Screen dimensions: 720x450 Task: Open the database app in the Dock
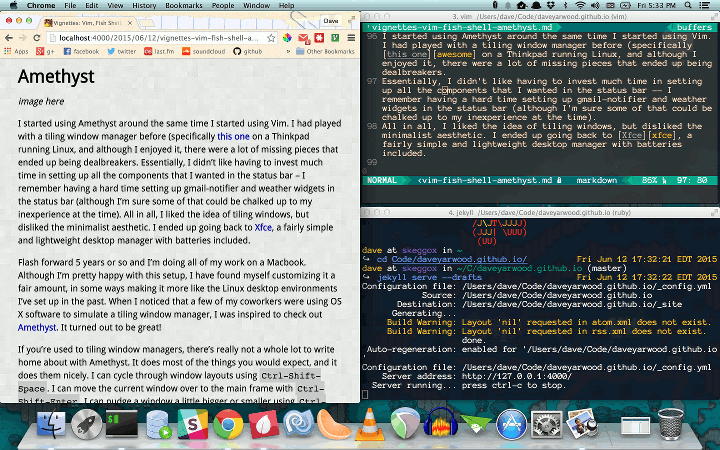coord(158,424)
